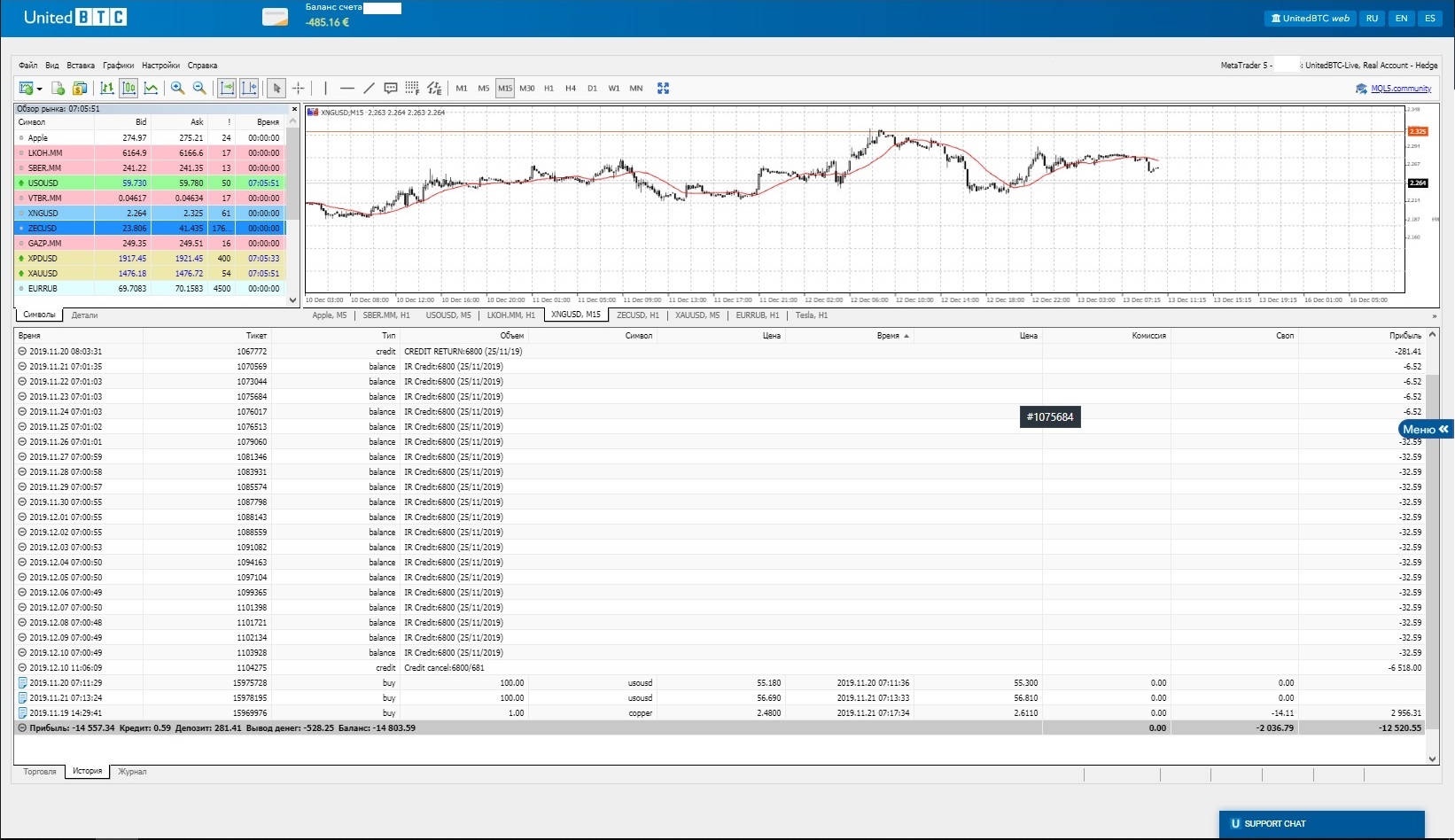Set timeframe to MN

click(x=636, y=89)
